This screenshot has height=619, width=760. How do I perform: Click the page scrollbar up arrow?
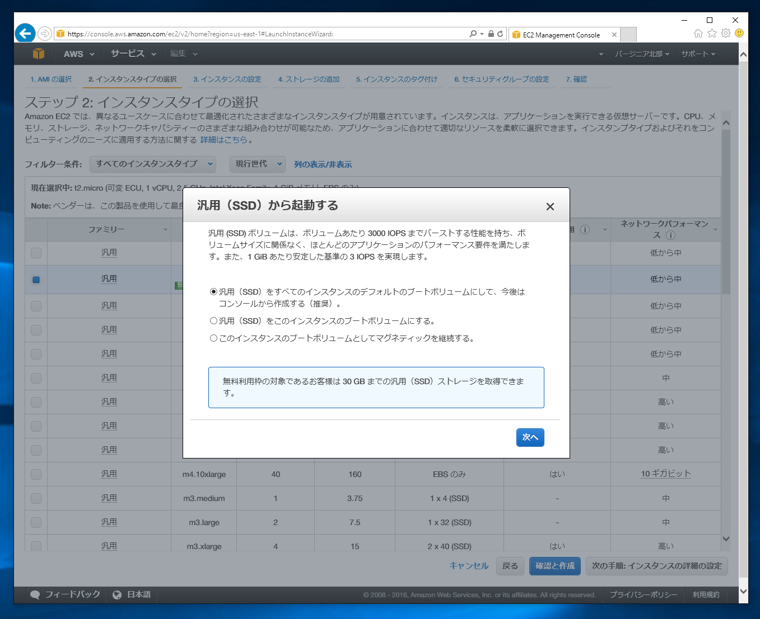point(743,55)
